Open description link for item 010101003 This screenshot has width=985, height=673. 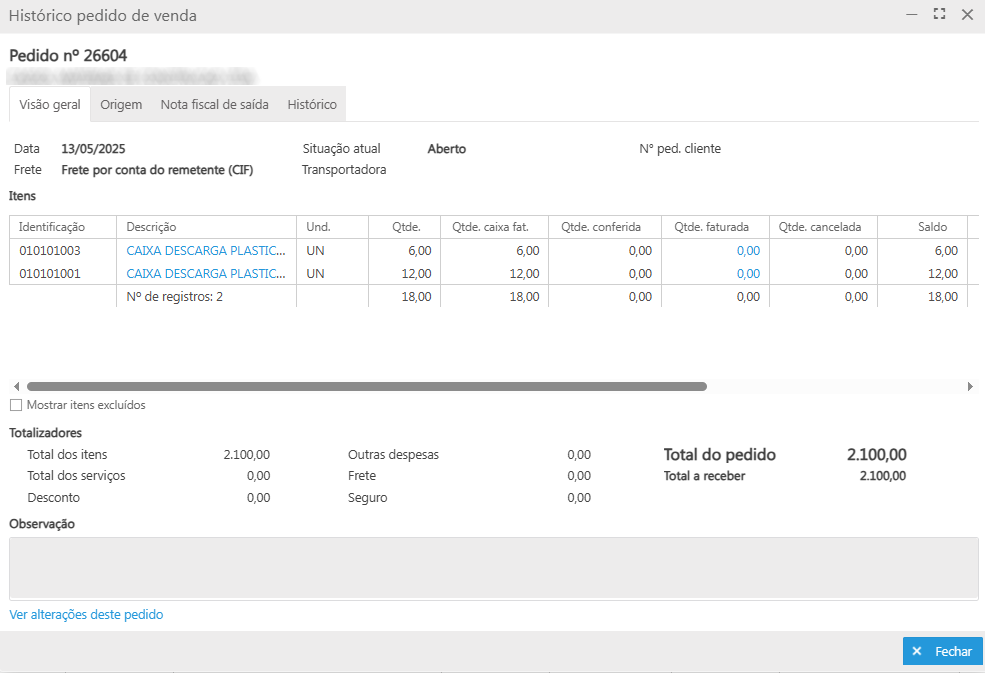(x=206, y=251)
